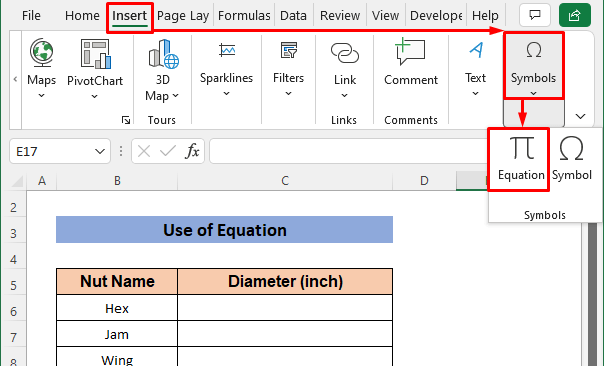Open the PivotChart button
This screenshot has height=366, width=604.
(95, 69)
